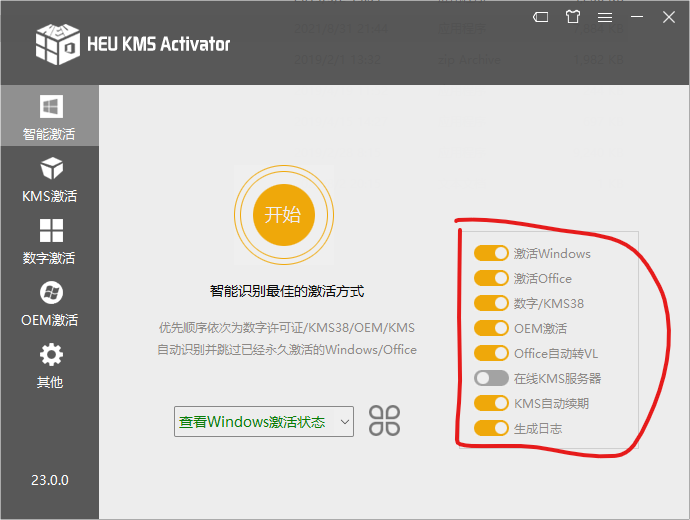Image resolution: width=690 pixels, height=520 pixels.
Task: Expand the 查看Windows激活状态 dropdown
Action: 264,422
